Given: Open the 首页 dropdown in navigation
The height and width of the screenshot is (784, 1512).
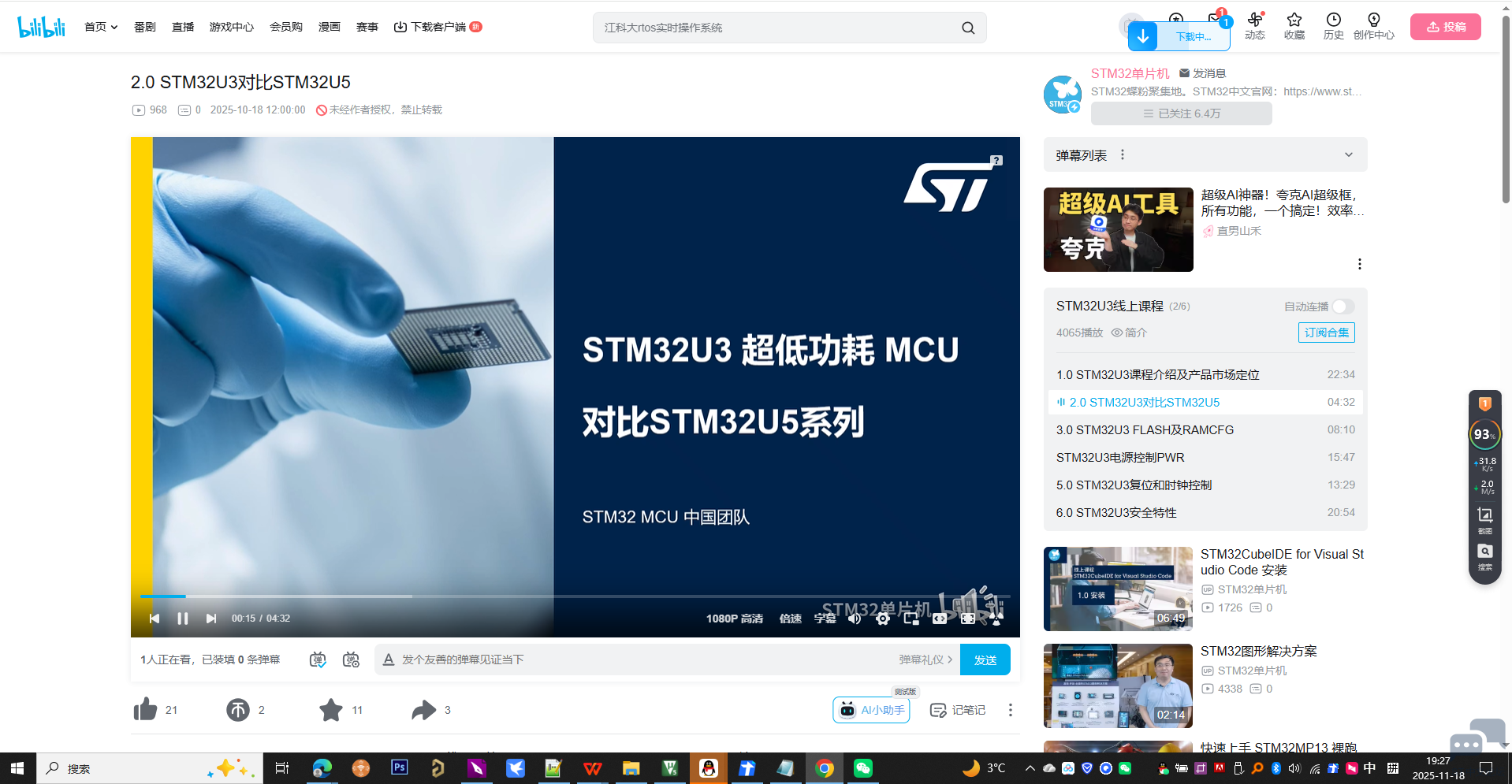Looking at the screenshot, I should pos(100,27).
